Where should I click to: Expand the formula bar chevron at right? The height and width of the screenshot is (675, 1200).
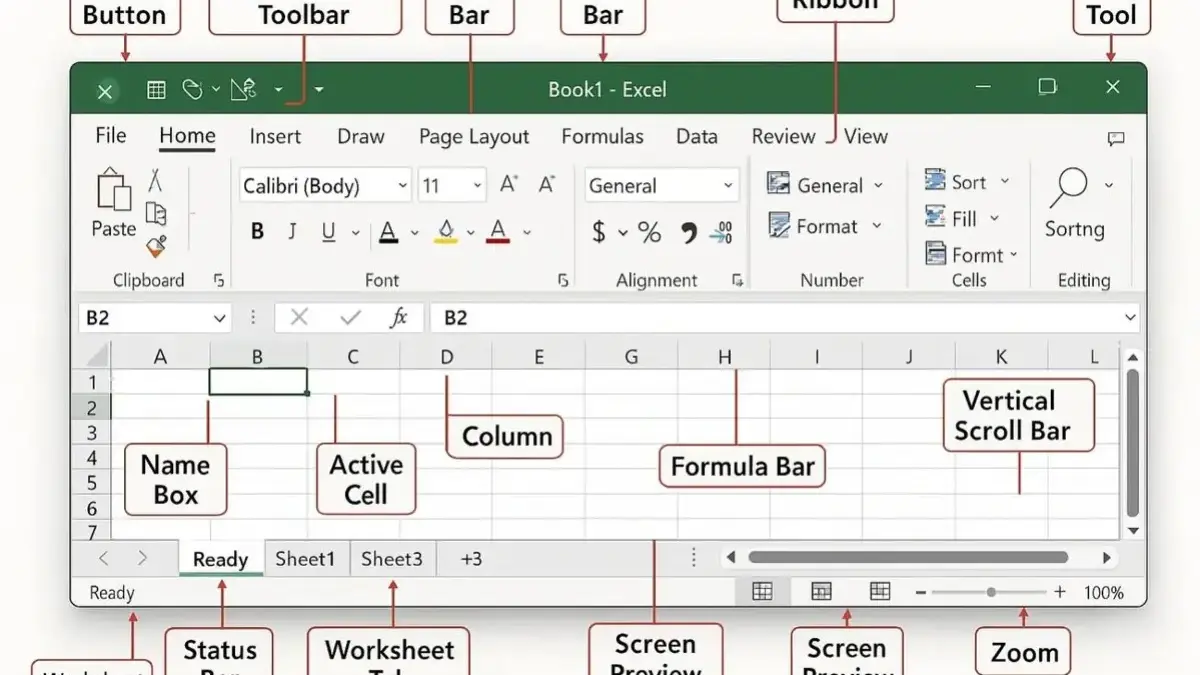coord(1130,318)
